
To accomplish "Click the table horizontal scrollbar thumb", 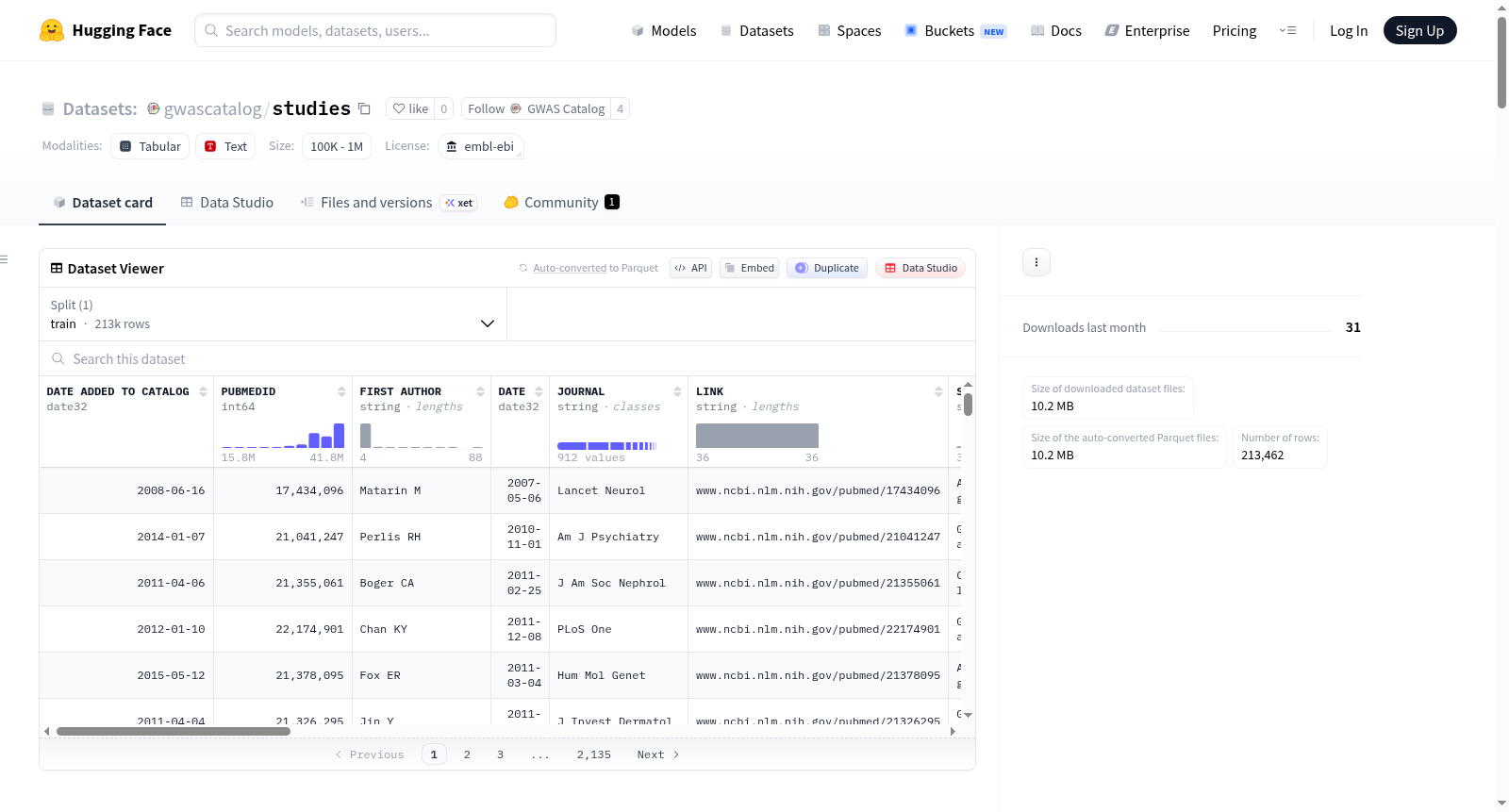I will point(174,731).
